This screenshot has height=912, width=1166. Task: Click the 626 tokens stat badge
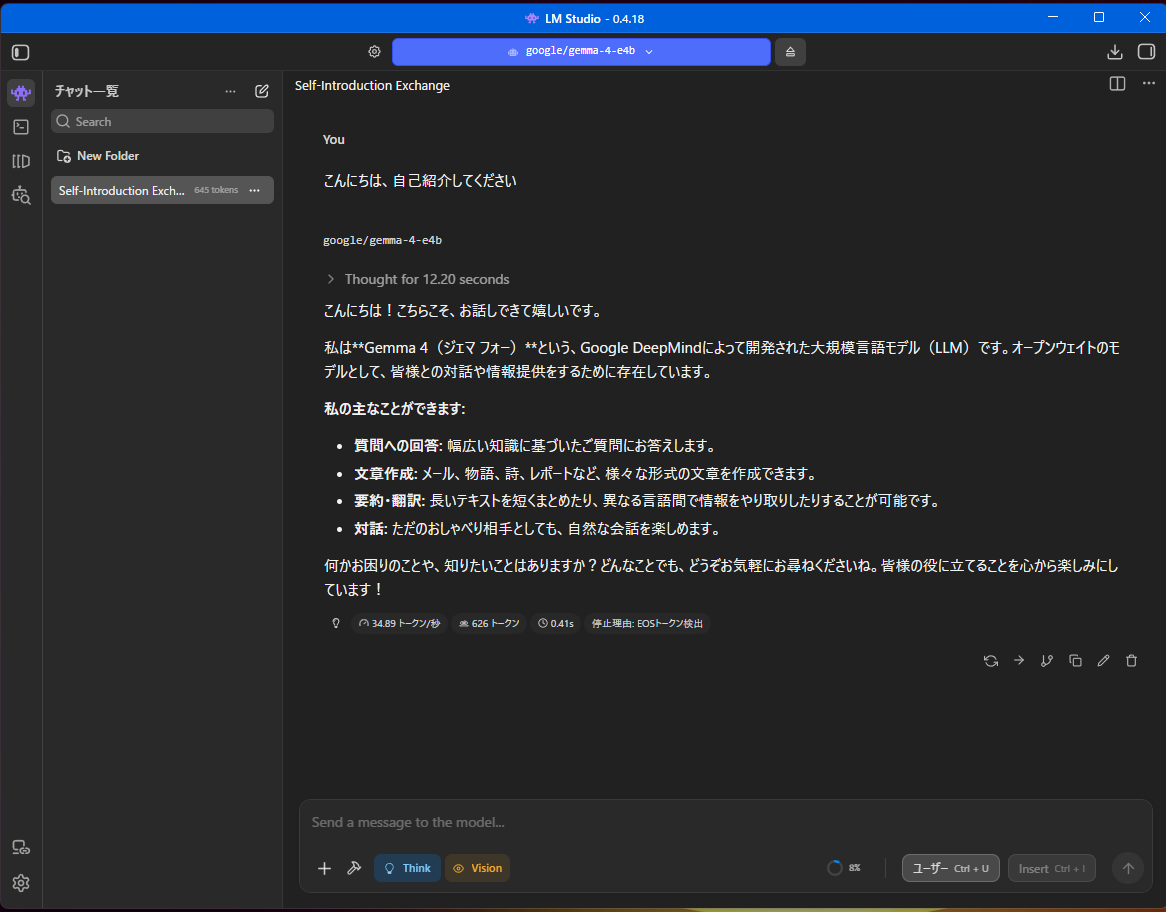489,623
